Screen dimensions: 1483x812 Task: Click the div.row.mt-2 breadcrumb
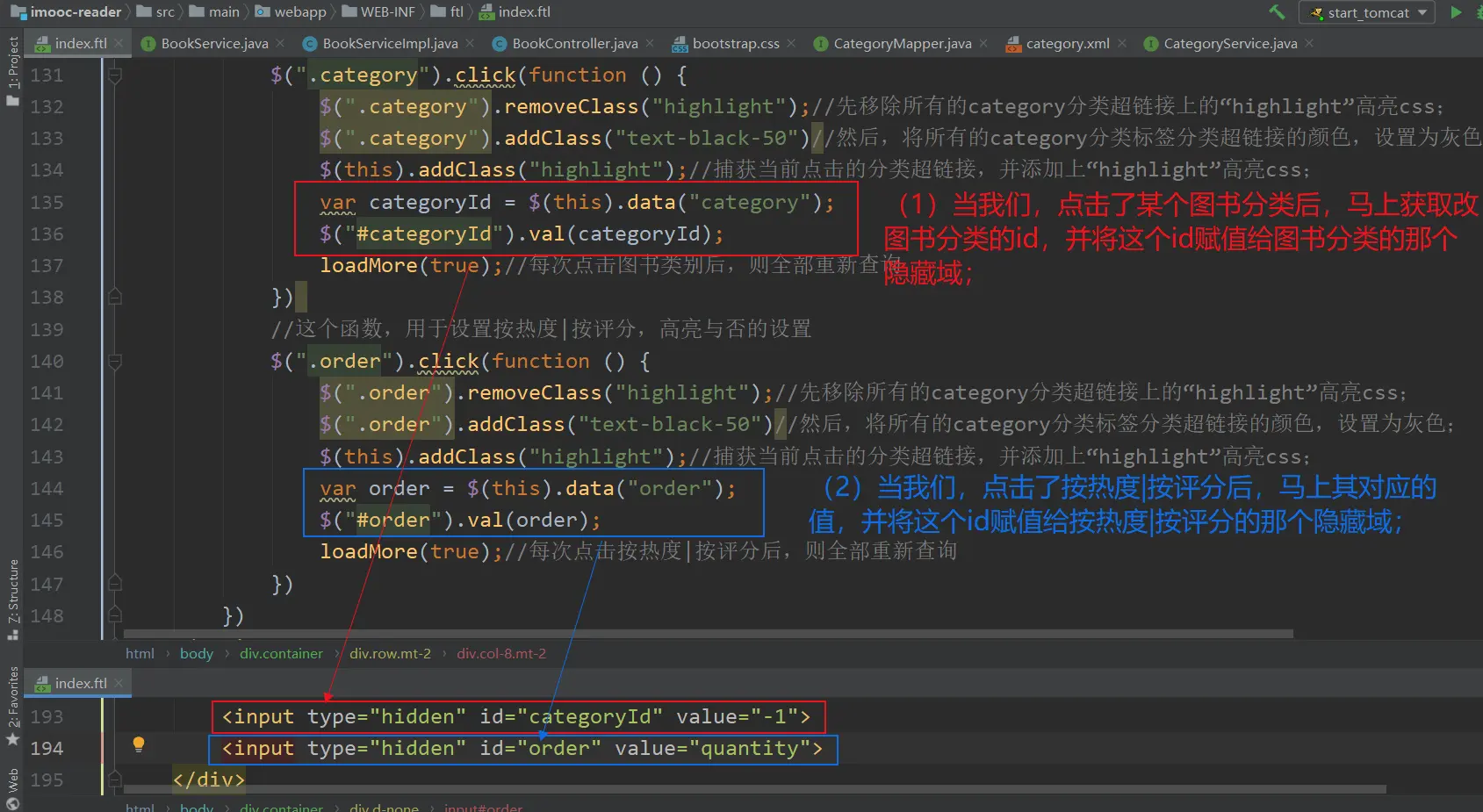click(390, 653)
